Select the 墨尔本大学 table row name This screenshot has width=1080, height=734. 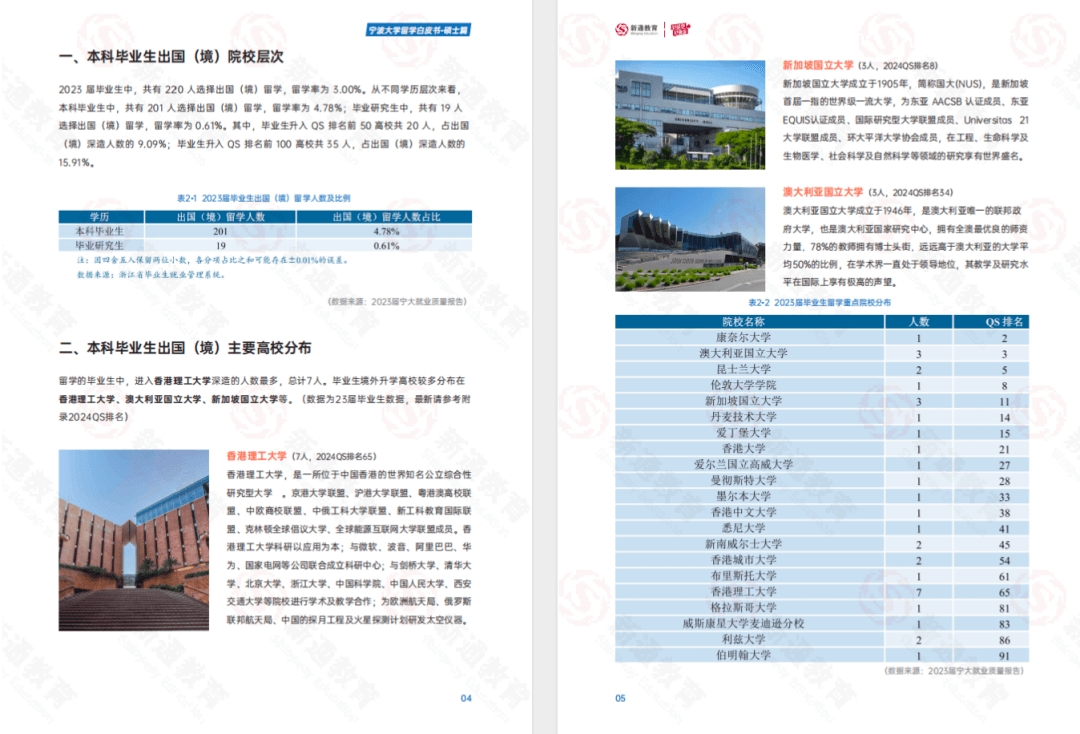pos(744,496)
